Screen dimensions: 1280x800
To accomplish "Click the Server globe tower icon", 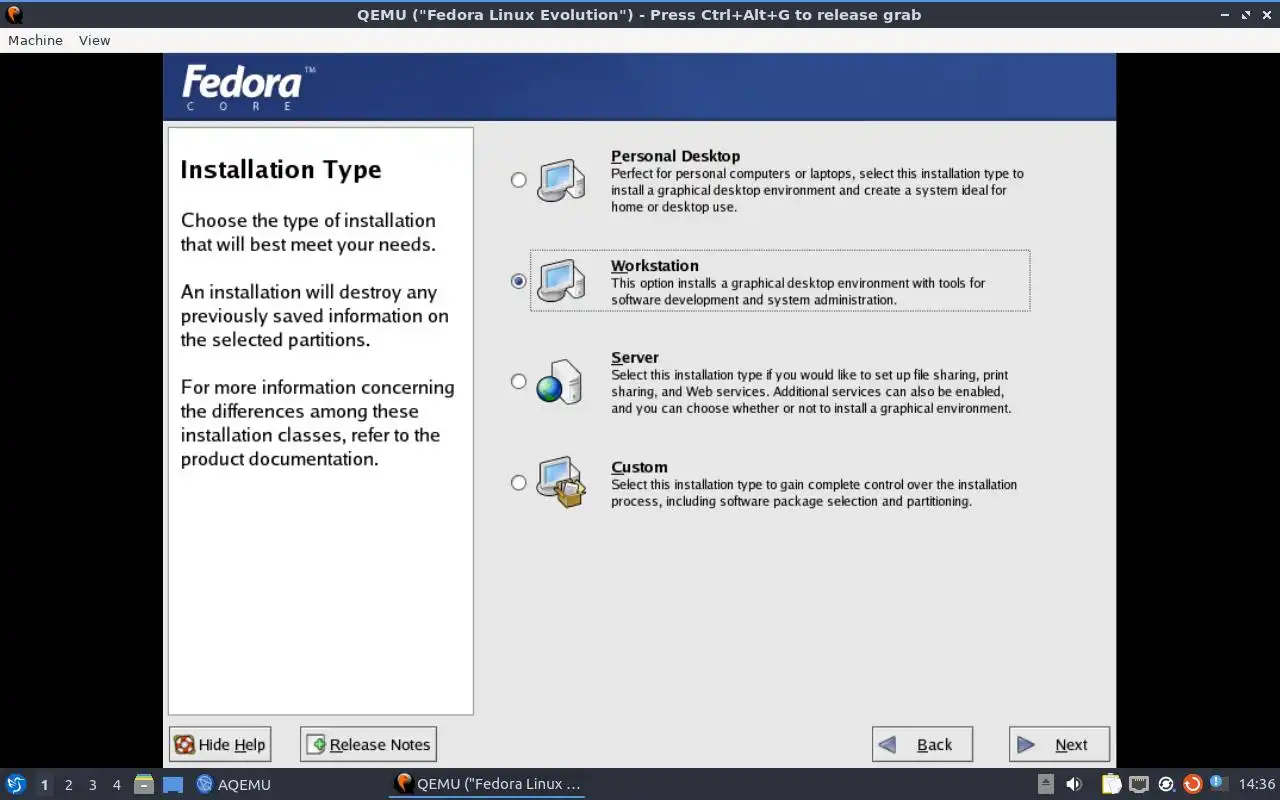I will tap(559, 382).
